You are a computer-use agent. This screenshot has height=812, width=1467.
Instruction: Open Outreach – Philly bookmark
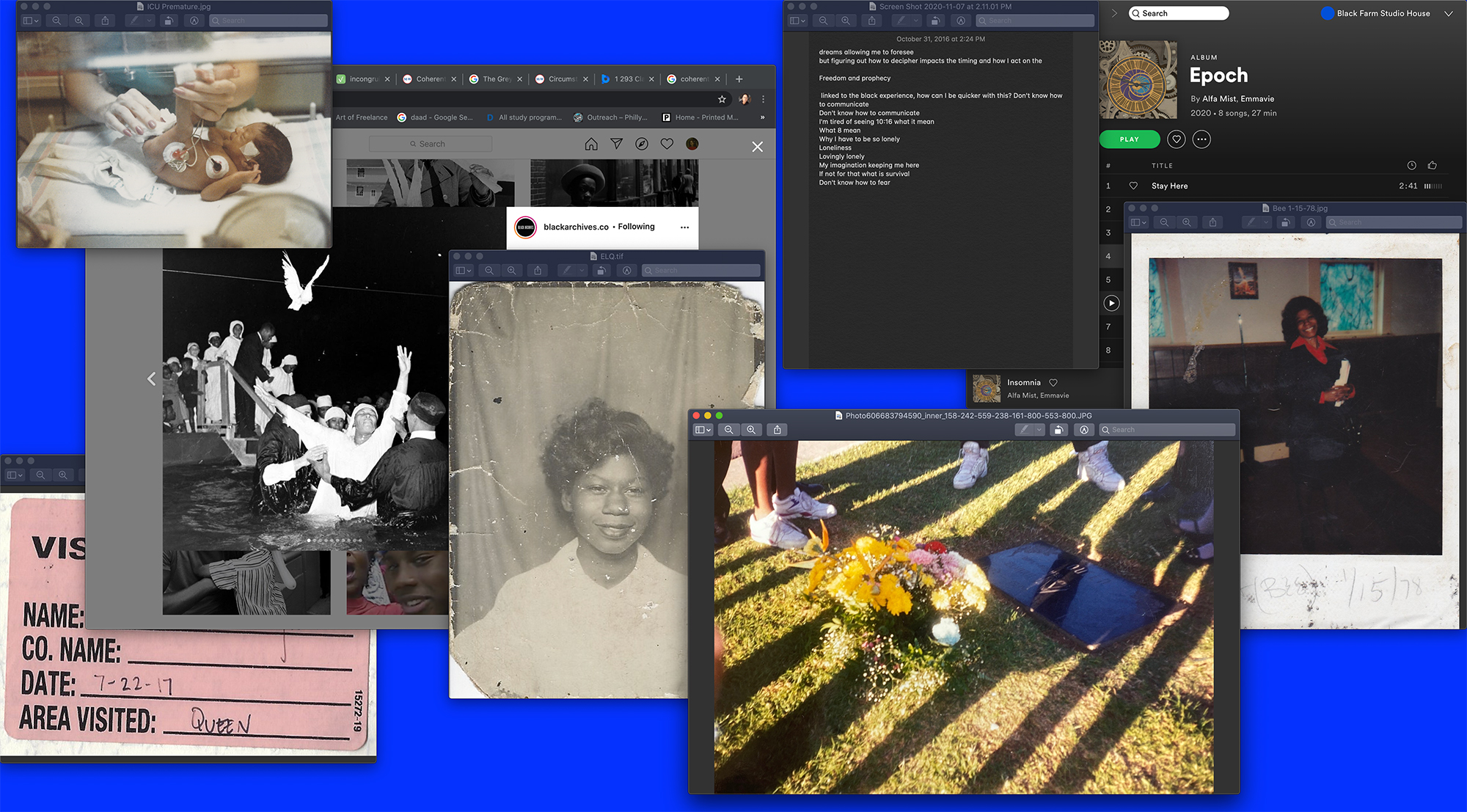[x=610, y=117]
